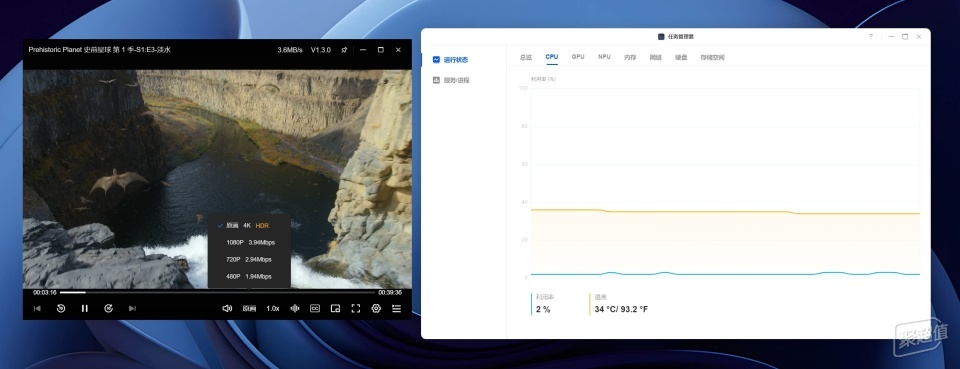This screenshot has width=960, height=369.
Task: Click the rewind seconds icon
Action: click(x=61, y=308)
